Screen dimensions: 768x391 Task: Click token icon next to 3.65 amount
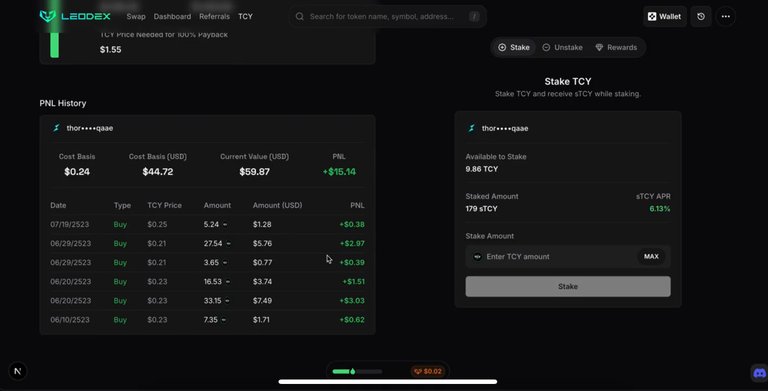pos(225,263)
